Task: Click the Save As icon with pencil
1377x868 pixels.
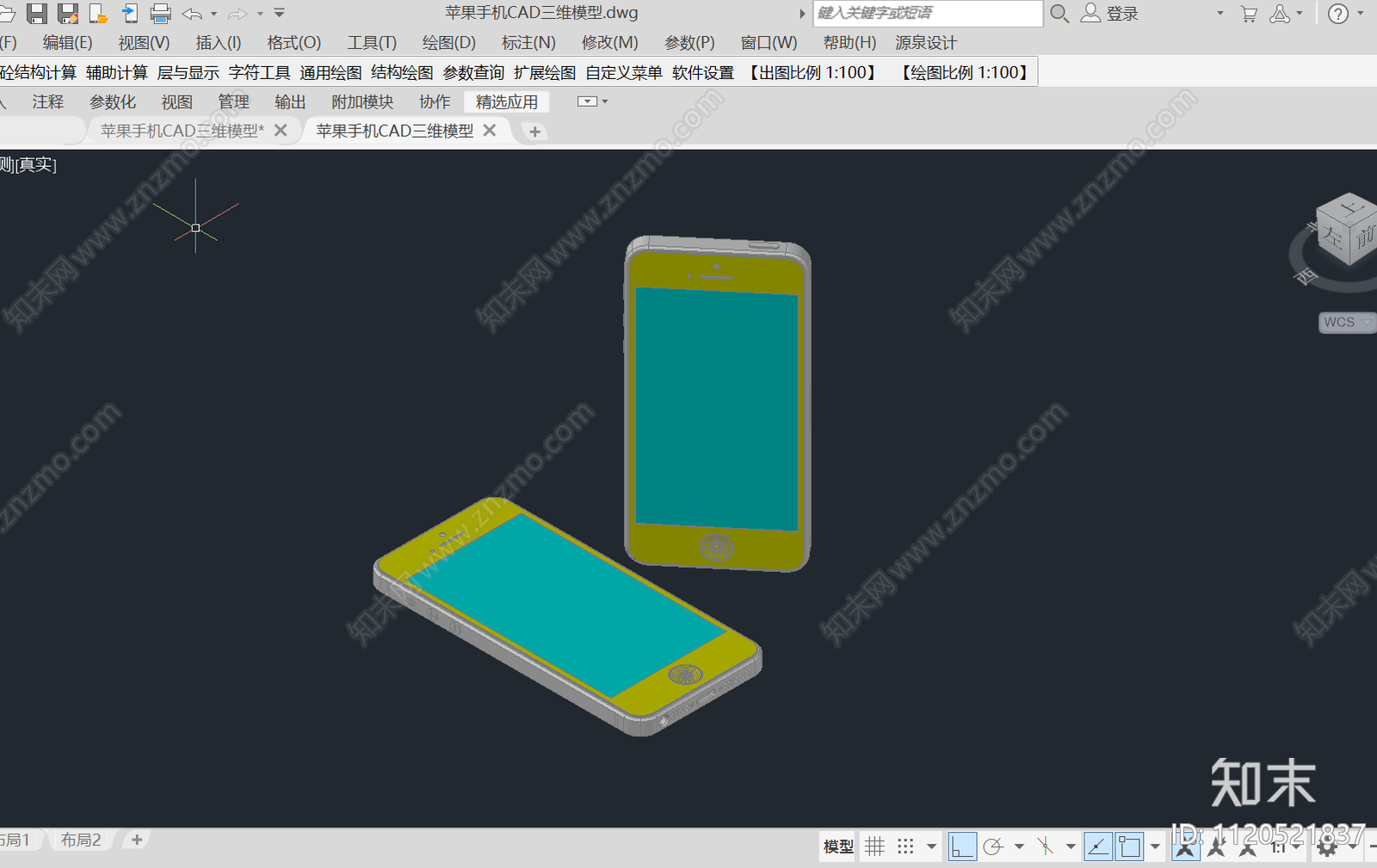Action: (68, 13)
